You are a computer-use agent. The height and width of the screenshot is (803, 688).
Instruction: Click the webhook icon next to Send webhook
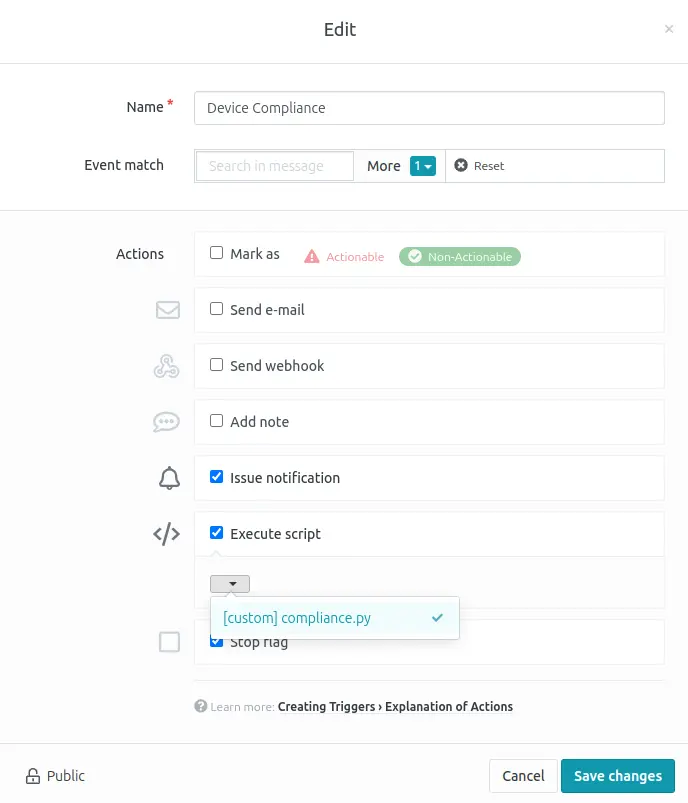167,366
